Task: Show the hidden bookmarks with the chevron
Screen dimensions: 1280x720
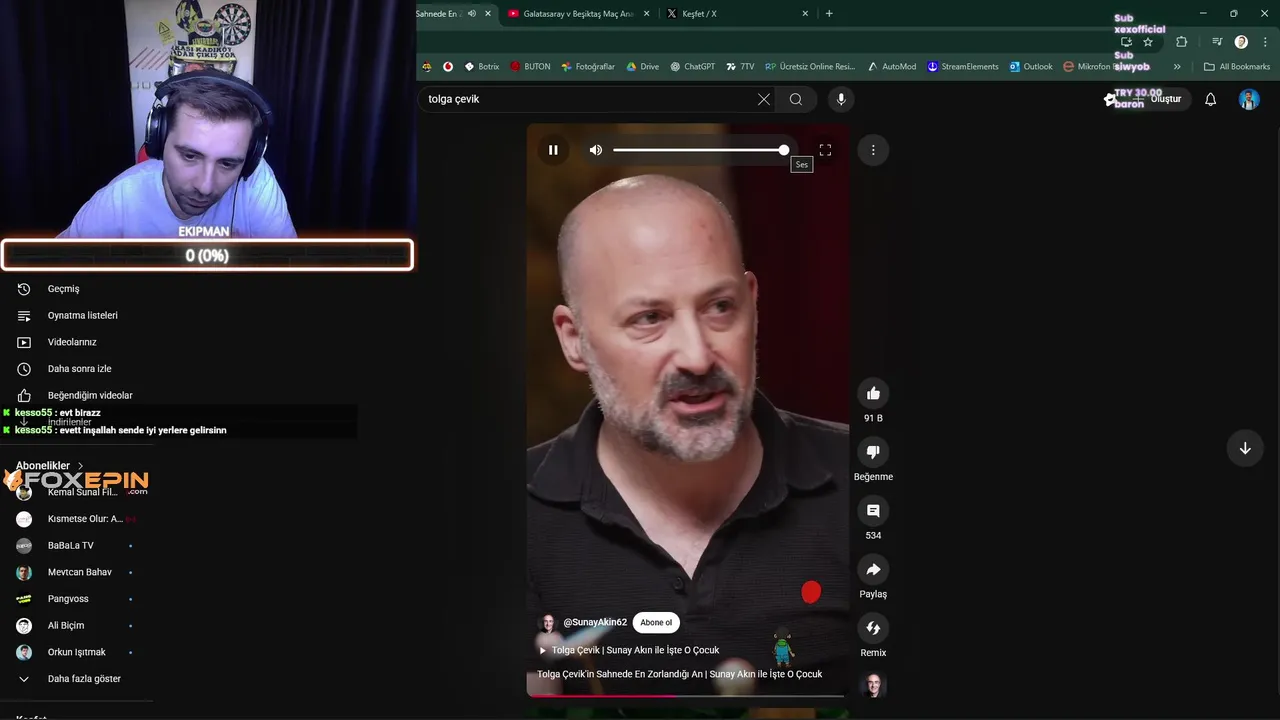Action: (1177, 67)
